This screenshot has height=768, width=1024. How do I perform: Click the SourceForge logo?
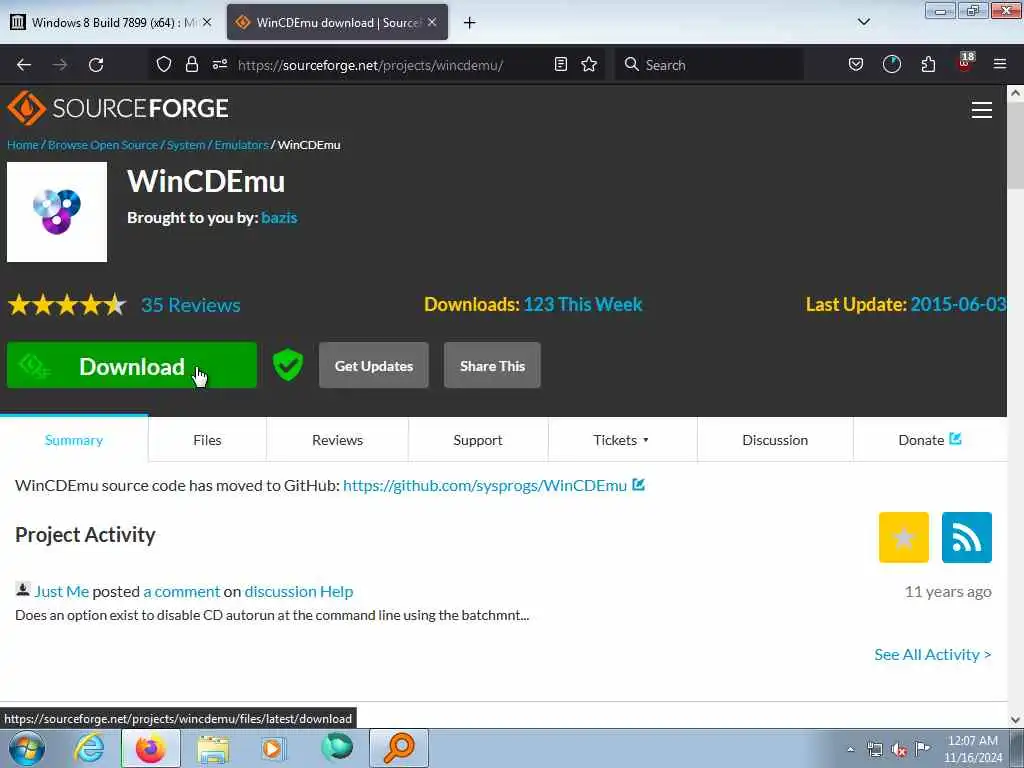(x=118, y=108)
